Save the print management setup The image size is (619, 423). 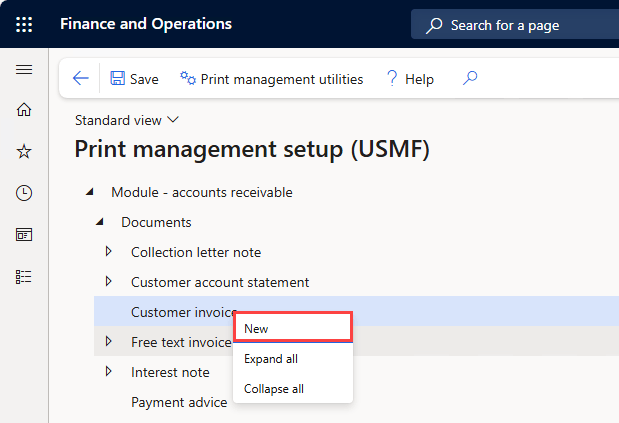point(134,79)
